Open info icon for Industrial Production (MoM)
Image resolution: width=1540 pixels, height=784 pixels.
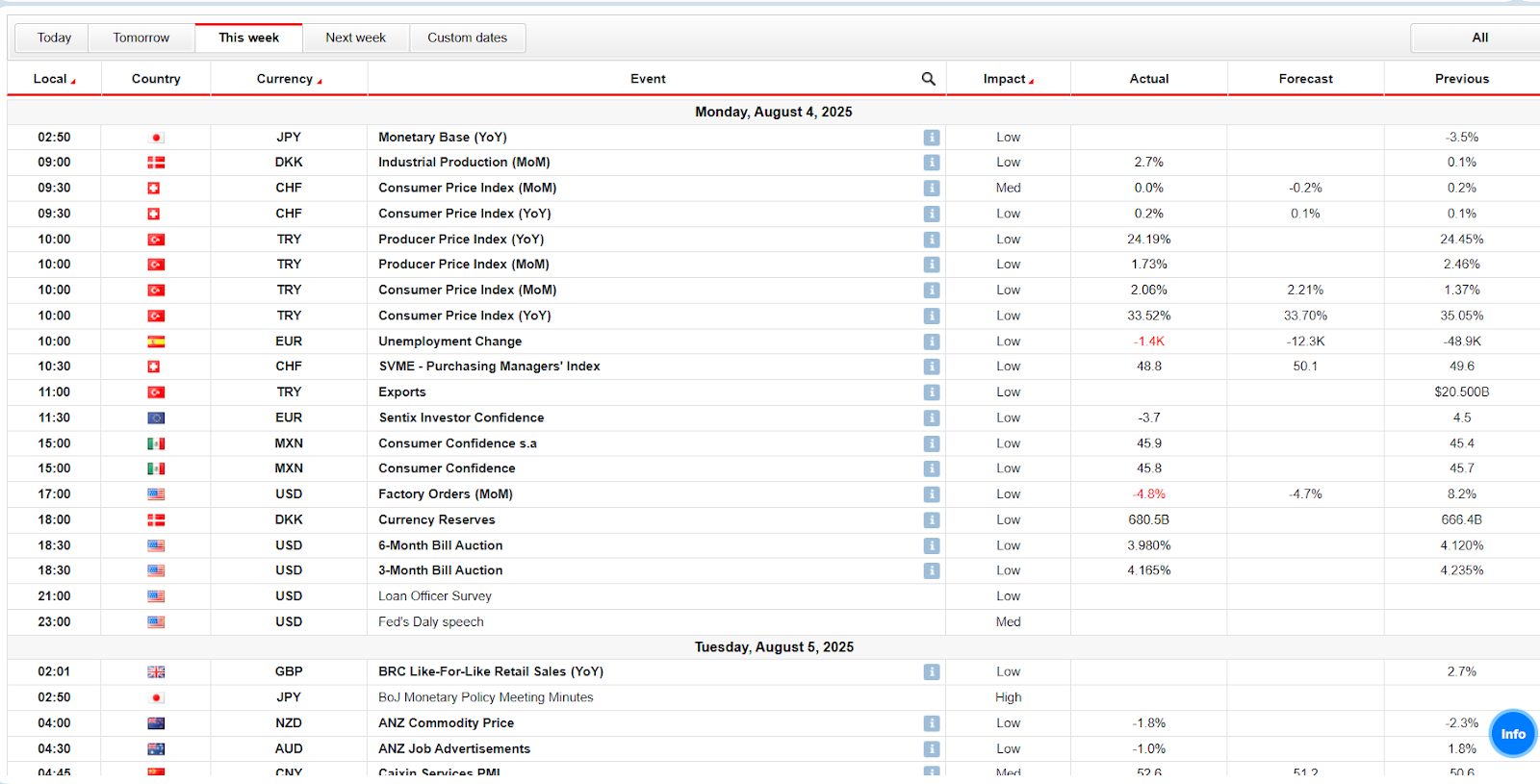(931, 163)
